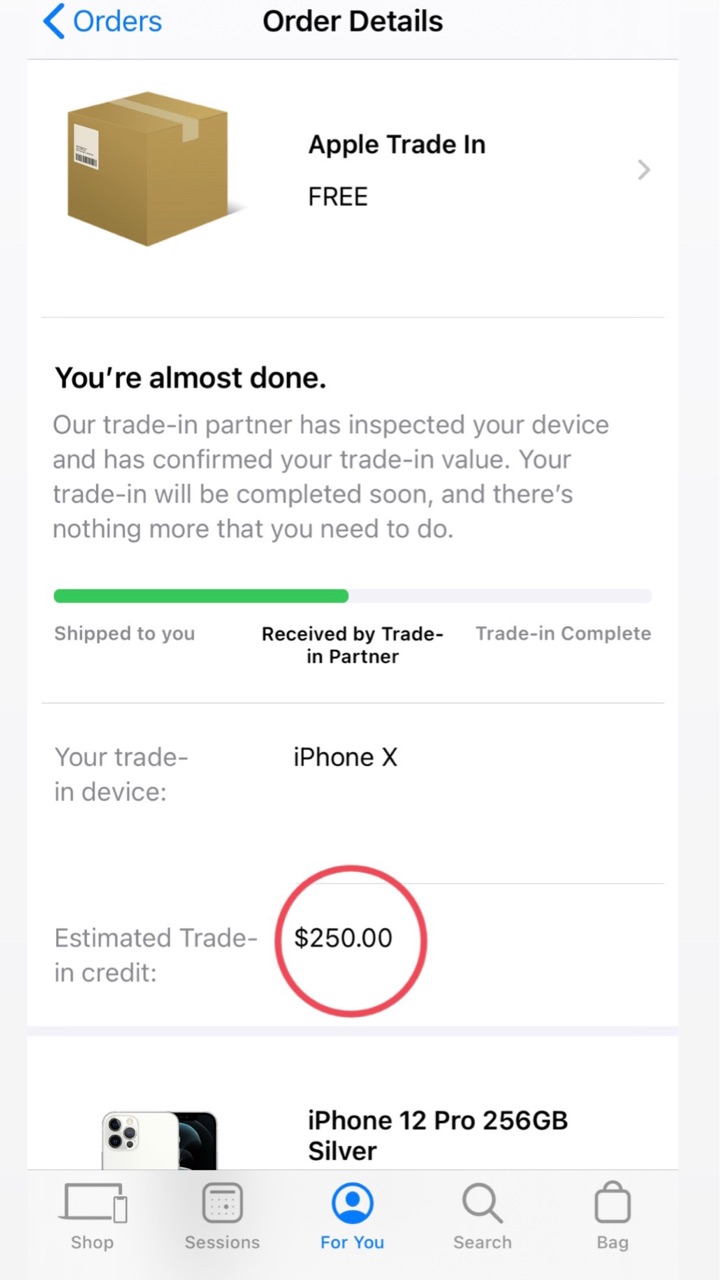Select Trade-in Complete step label
The height and width of the screenshot is (1280, 720).
563,633
